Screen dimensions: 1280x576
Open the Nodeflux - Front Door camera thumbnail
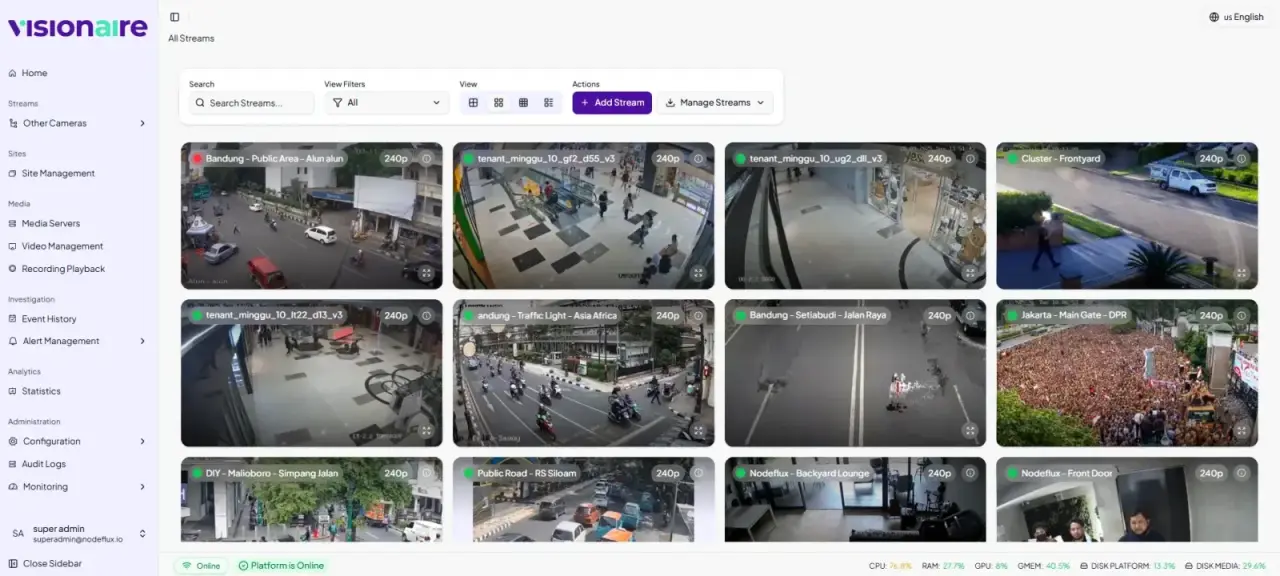1127,500
